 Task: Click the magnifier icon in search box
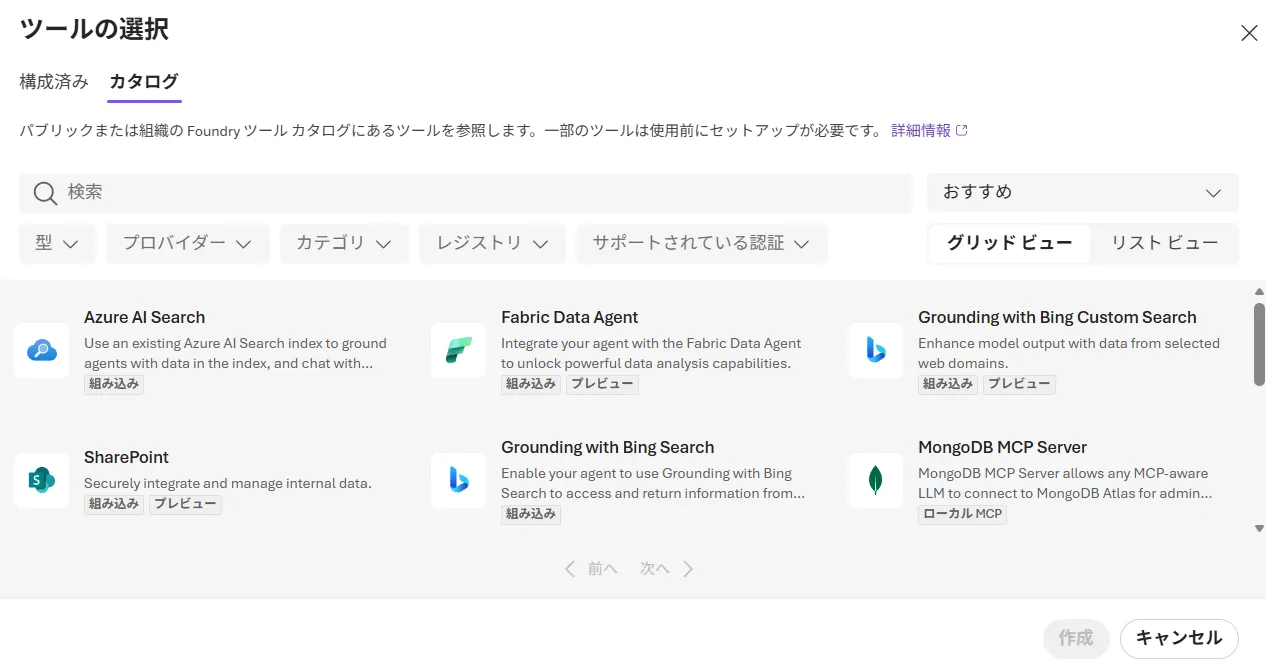point(45,193)
